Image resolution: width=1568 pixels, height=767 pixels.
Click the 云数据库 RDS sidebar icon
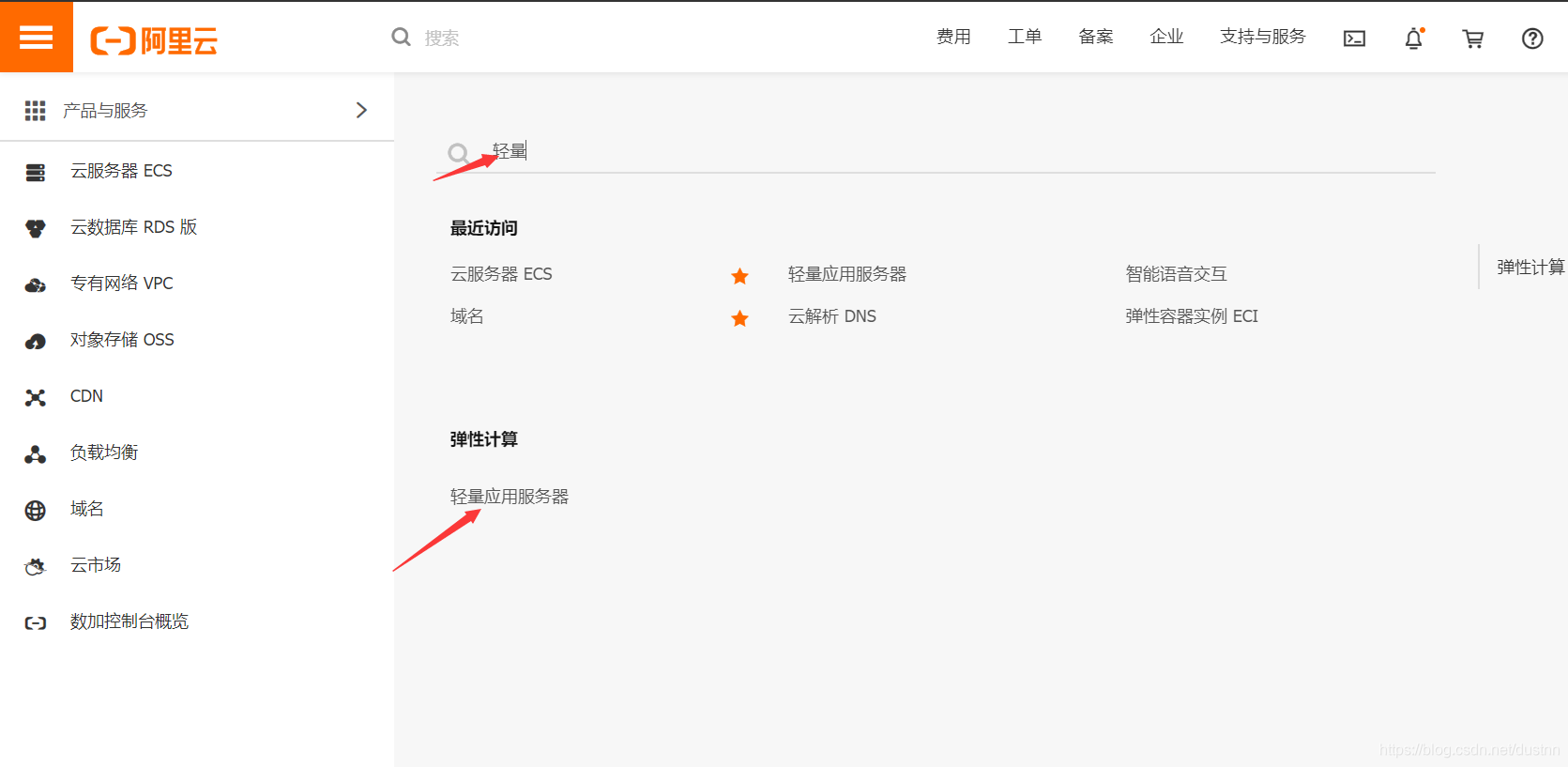[x=35, y=228]
